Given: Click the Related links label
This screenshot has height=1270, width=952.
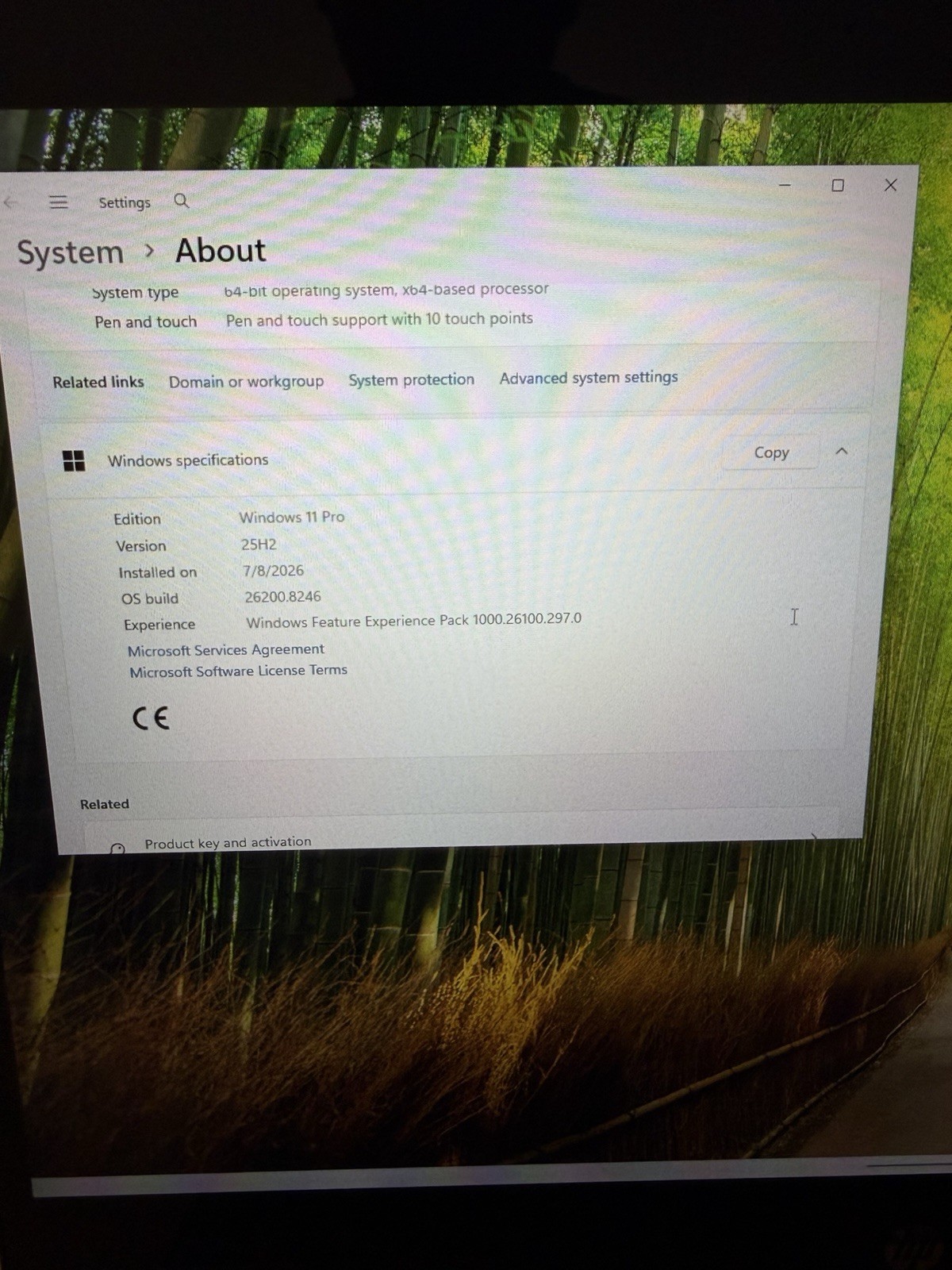Looking at the screenshot, I should coord(98,382).
